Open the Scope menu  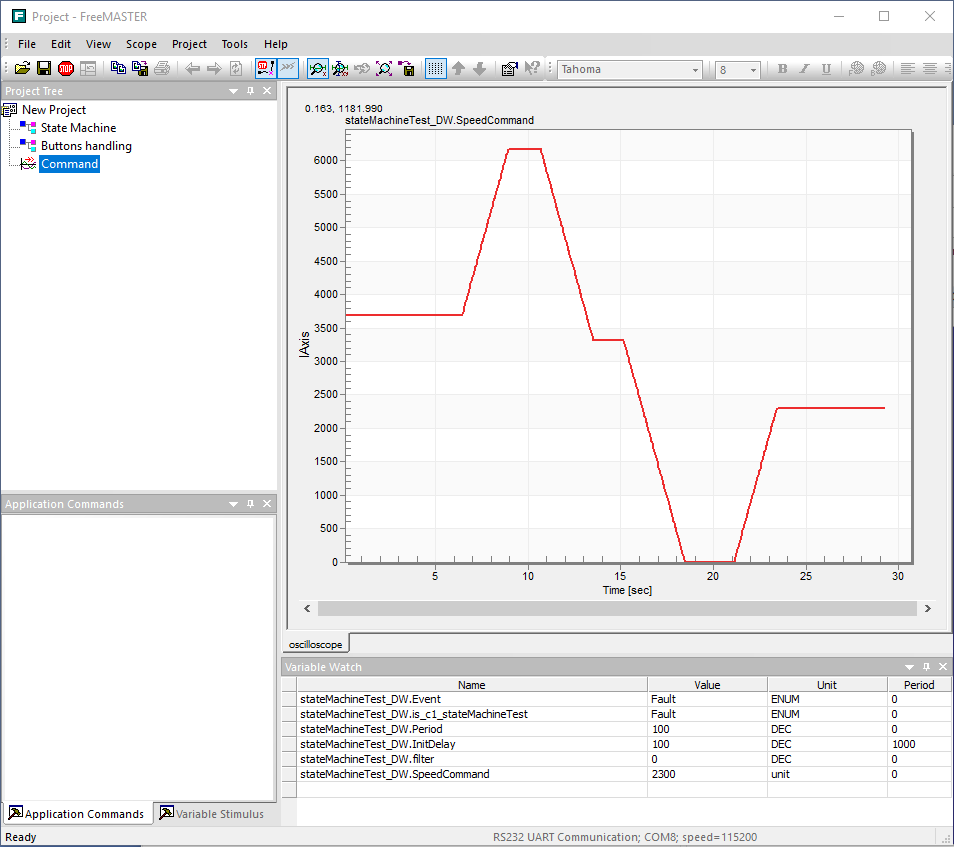141,44
